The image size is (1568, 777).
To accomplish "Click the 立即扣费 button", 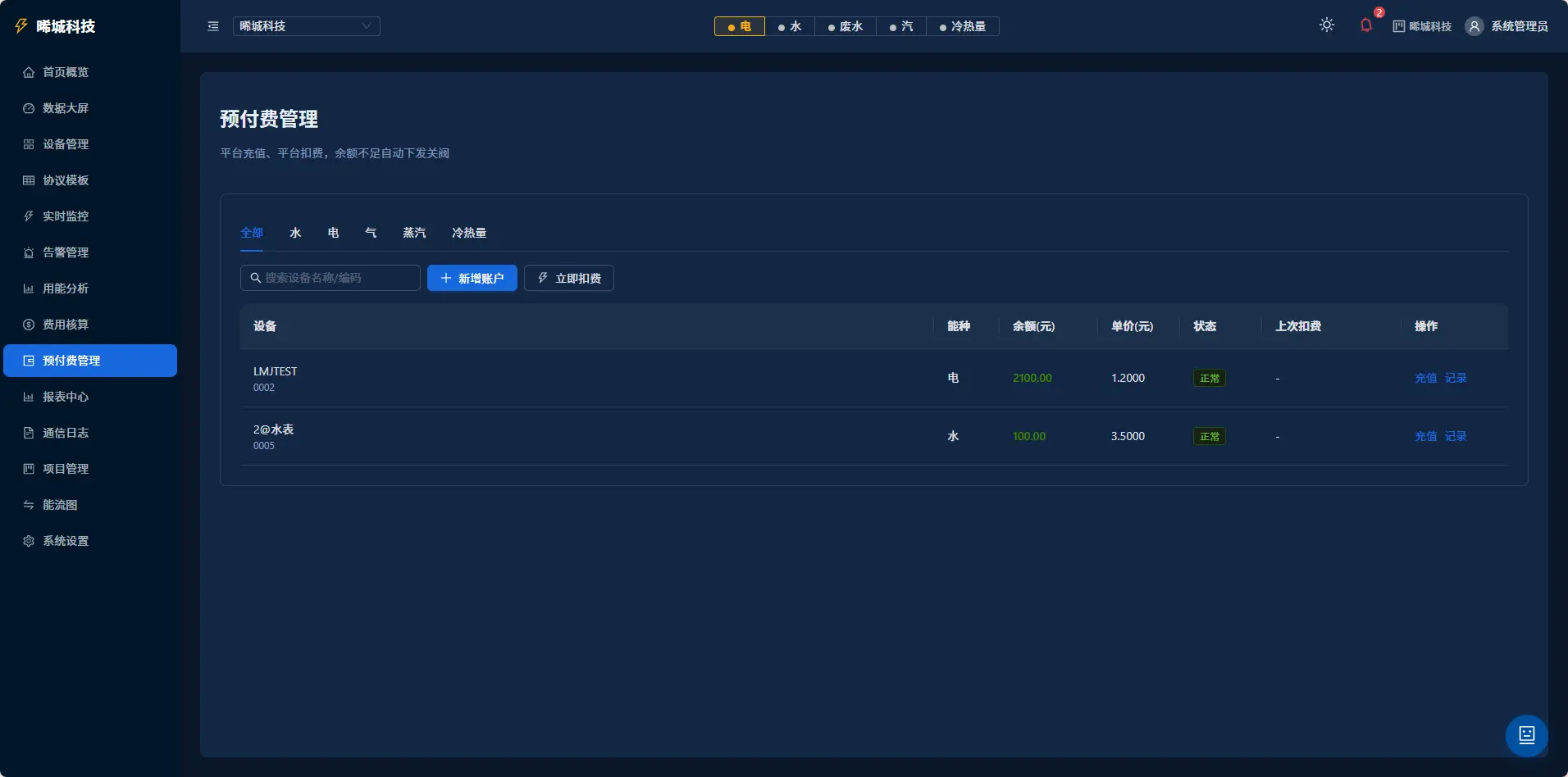I will click(569, 278).
